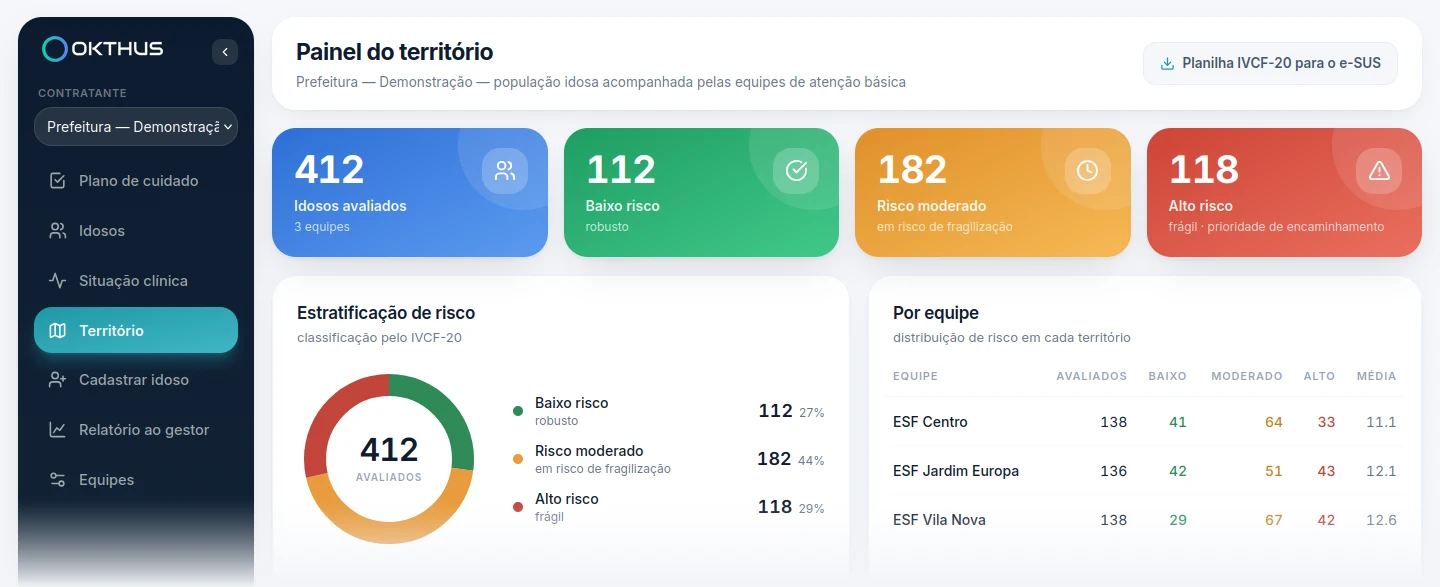This screenshot has width=1440, height=587.
Task: Click Estratificação de risco heading
Action: (x=386, y=313)
